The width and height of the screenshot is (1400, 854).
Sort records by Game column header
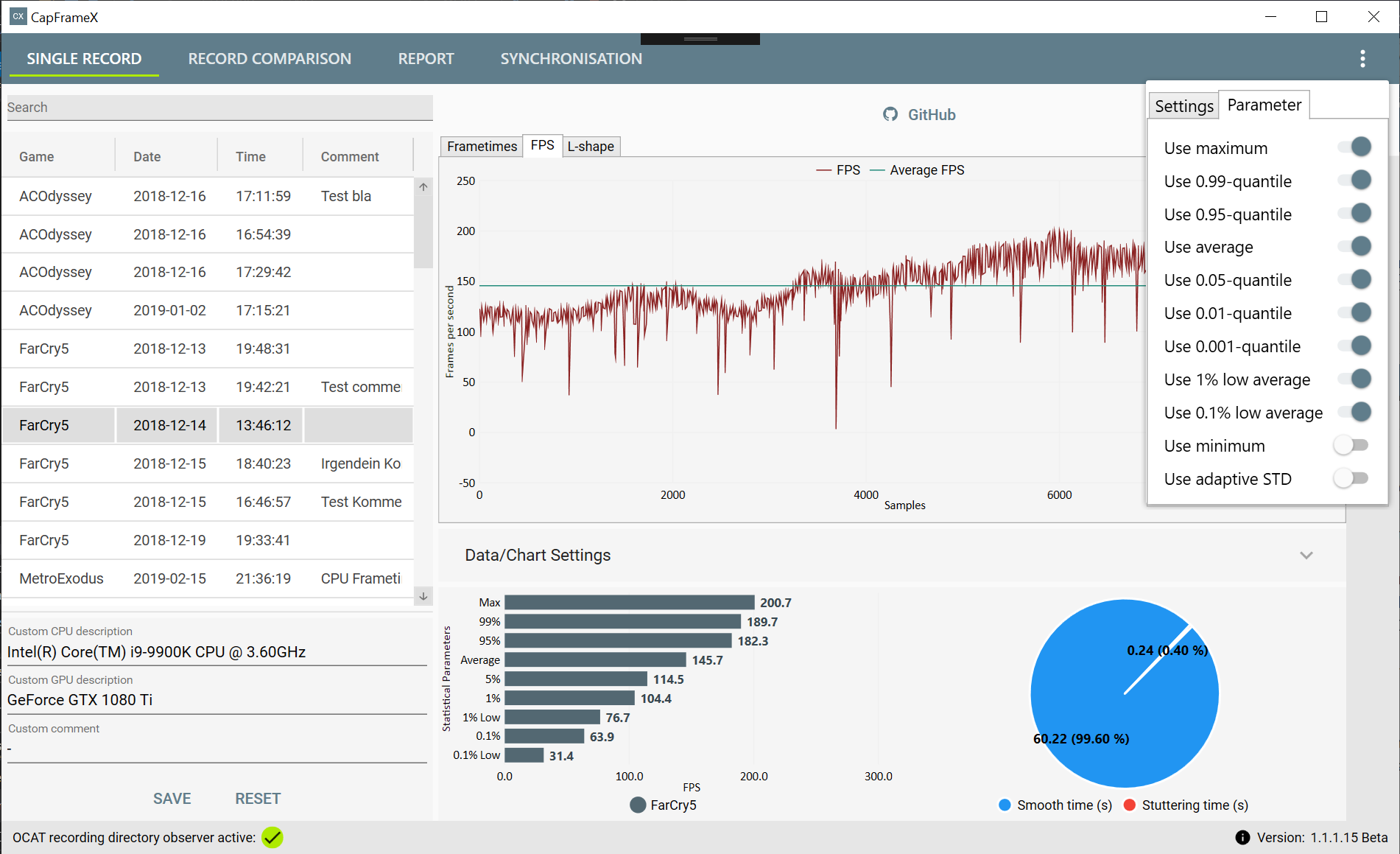point(37,157)
